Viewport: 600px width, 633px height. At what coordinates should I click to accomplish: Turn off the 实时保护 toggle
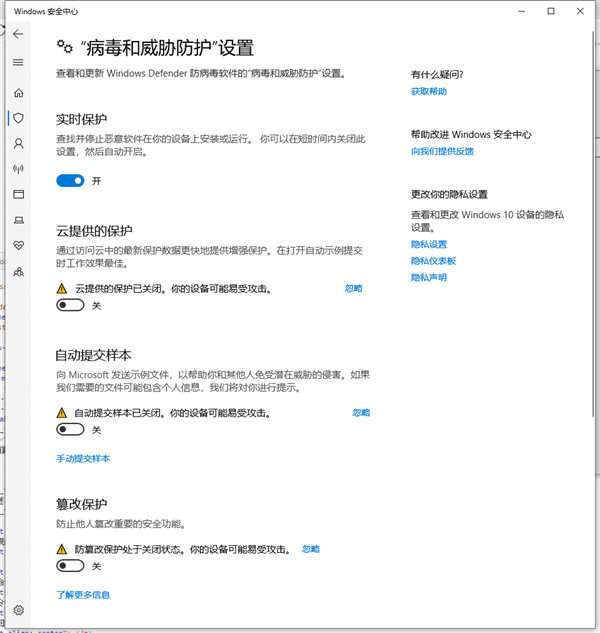(70, 180)
